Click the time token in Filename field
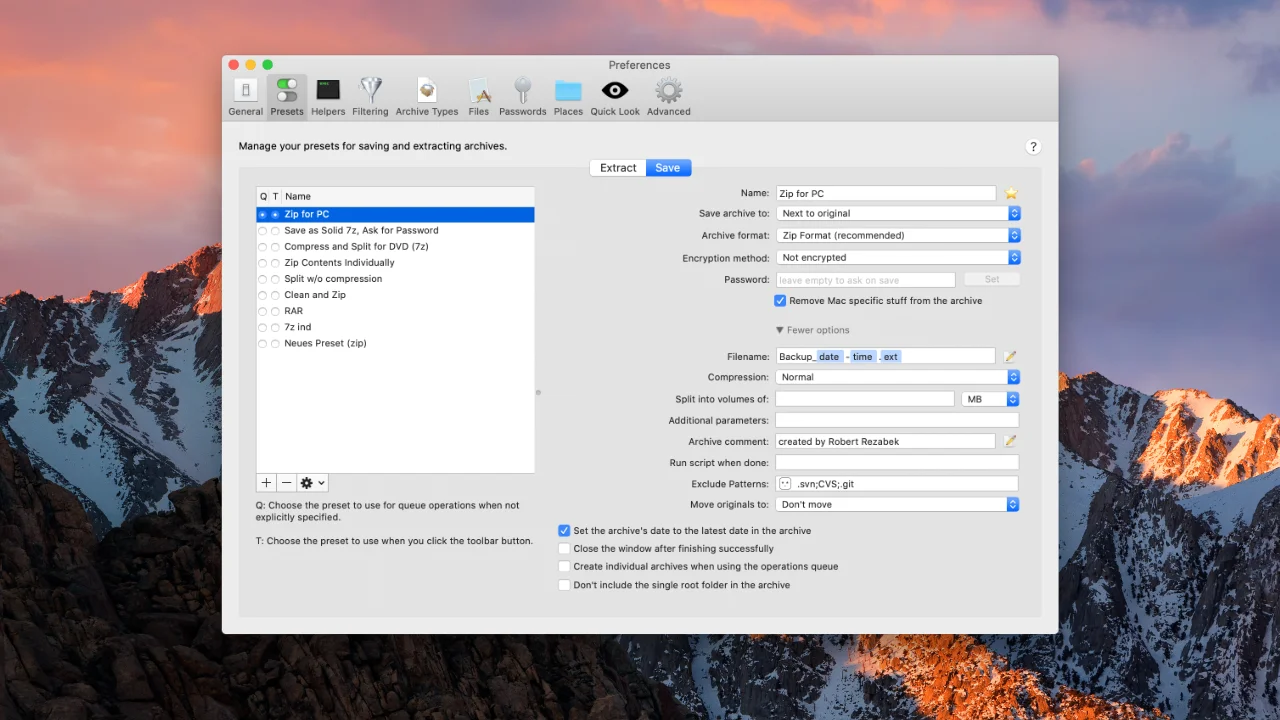Image resolution: width=1280 pixels, height=720 pixels. pyautogui.click(x=862, y=357)
